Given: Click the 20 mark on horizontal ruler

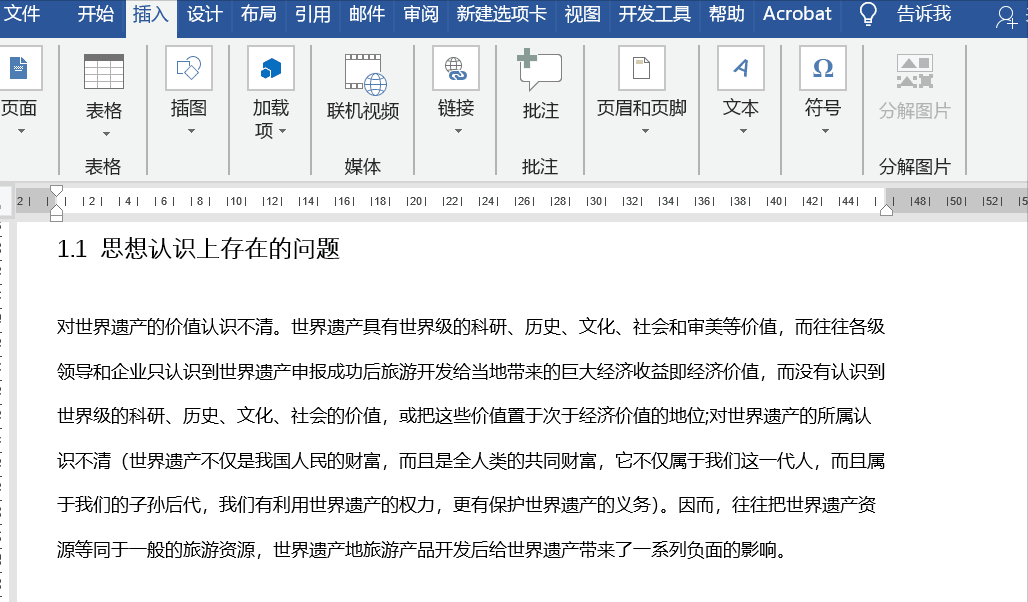Looking at the screenshot, I should click(x=416, y=201).
